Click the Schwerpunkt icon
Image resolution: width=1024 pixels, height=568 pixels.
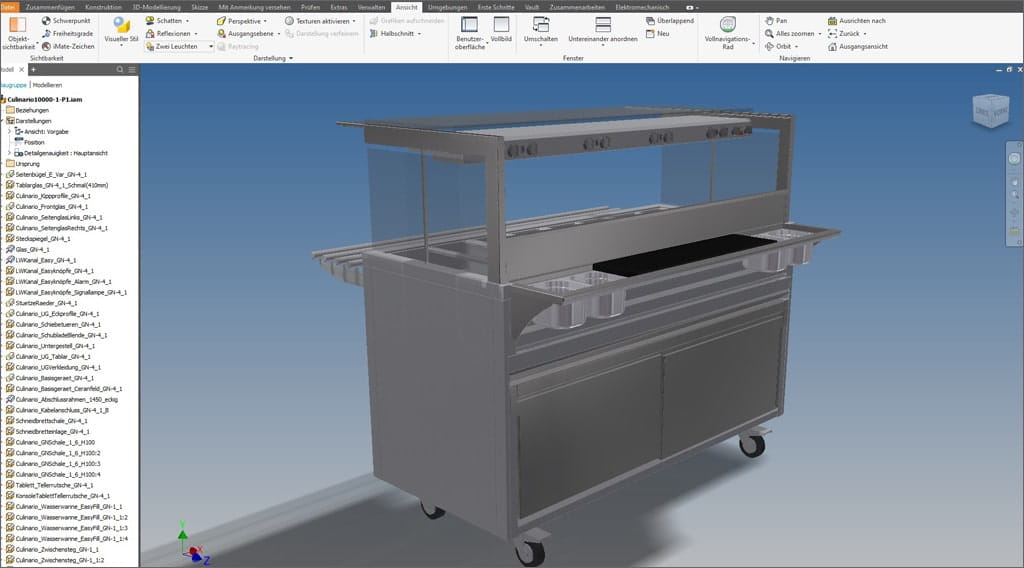(47, 20)
